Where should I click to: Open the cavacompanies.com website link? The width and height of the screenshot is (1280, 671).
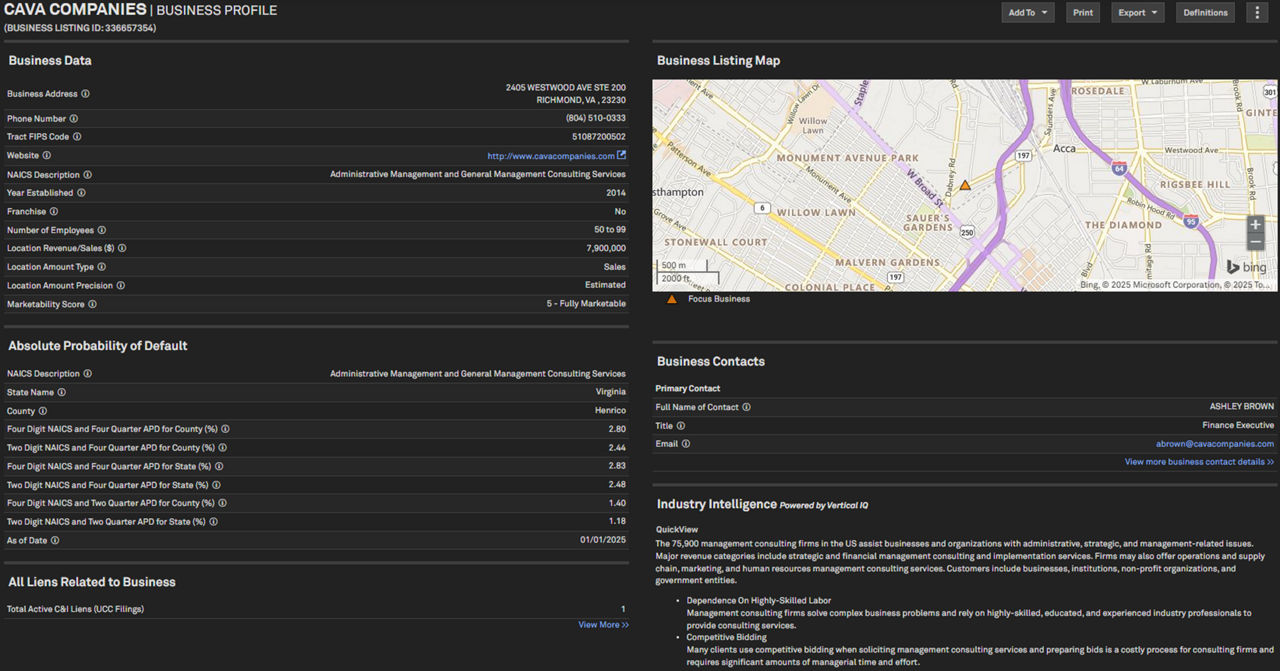[550, 156]
